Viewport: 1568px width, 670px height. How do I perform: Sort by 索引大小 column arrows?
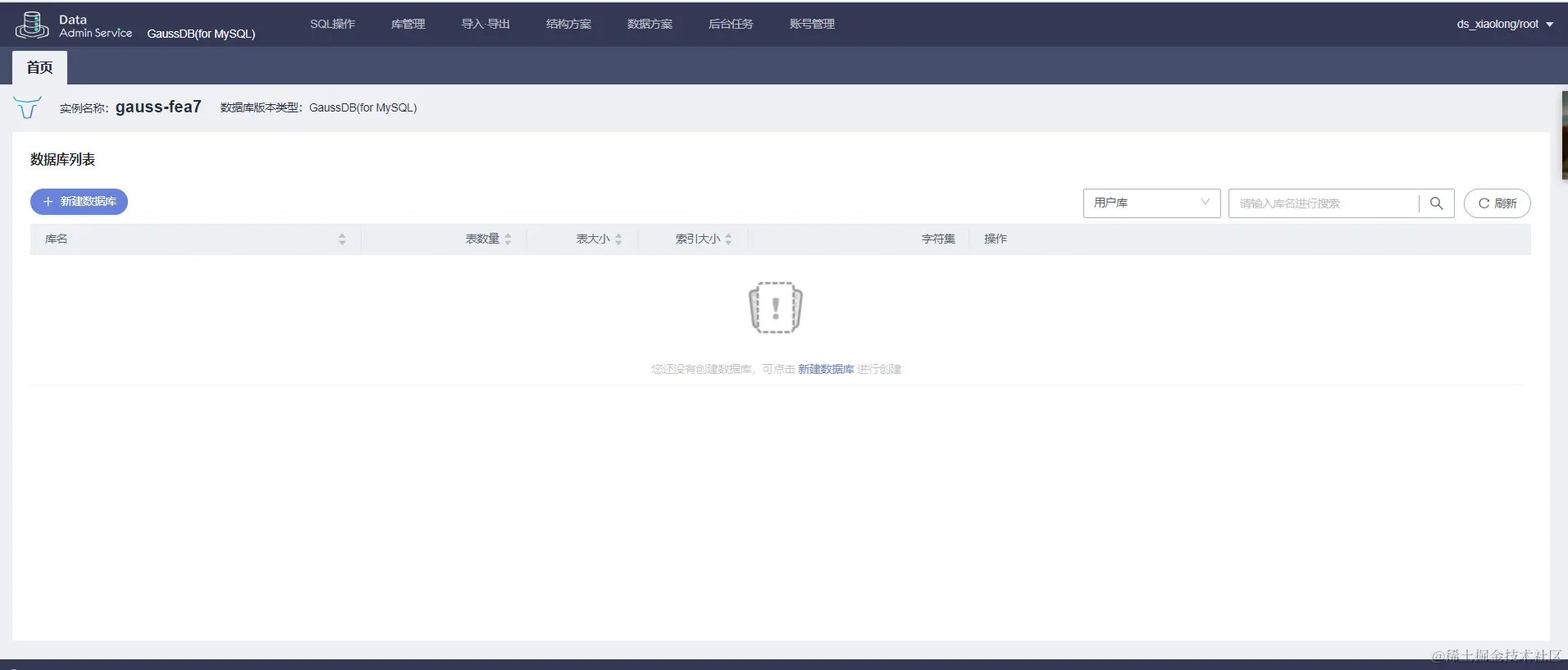[728, 239]
